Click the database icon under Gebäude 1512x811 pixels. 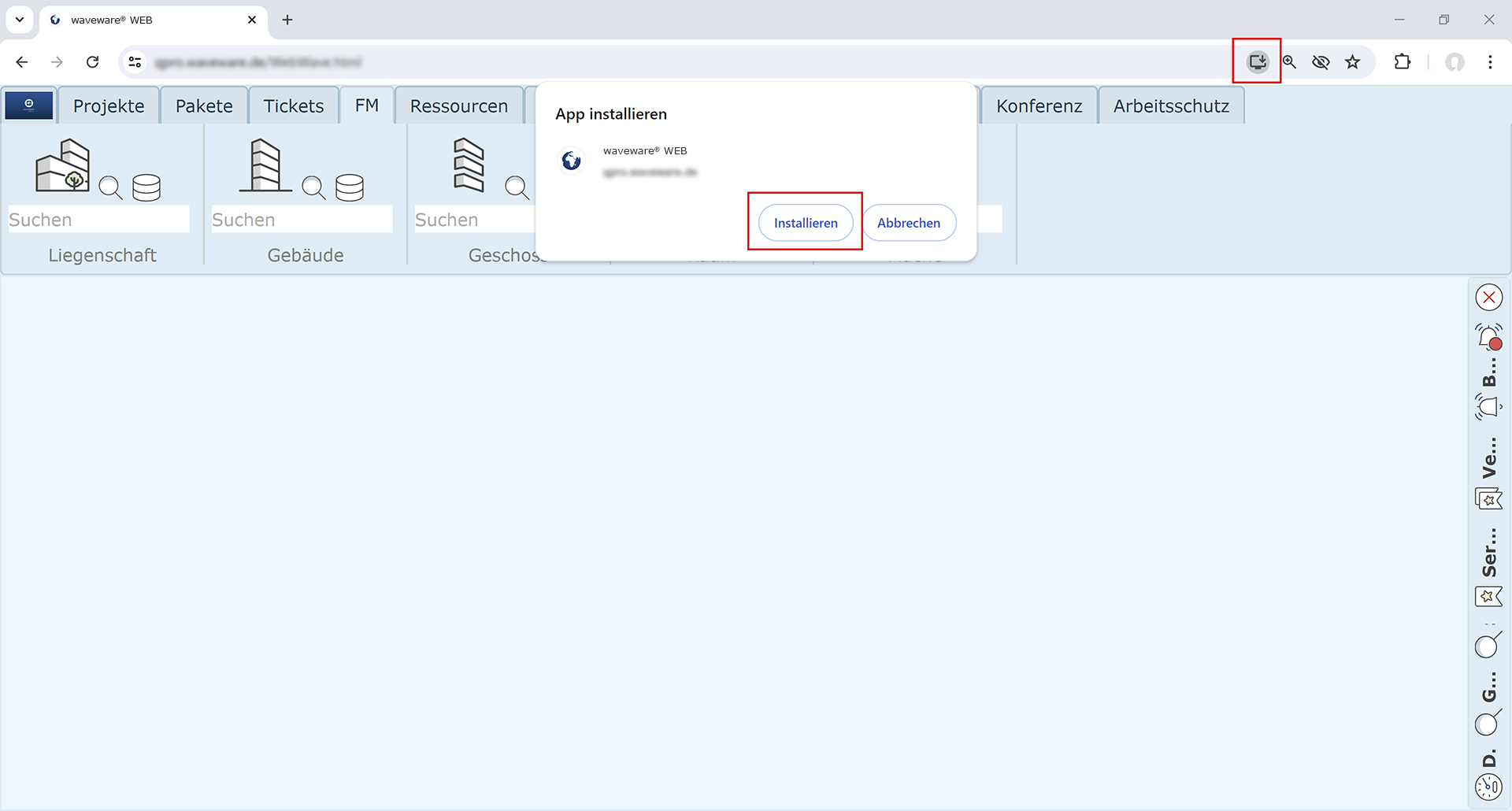tap(350, 187)
